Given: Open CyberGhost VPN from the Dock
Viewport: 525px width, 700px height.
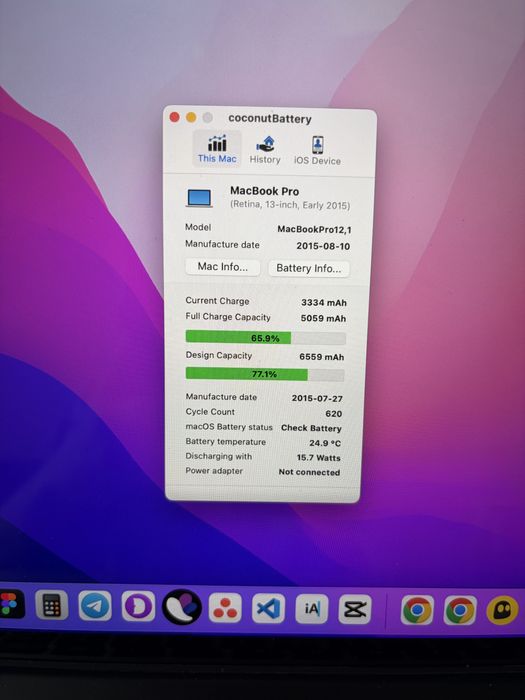Looking at the screenshot, I should pyautogui.click(x=503, y=610).
